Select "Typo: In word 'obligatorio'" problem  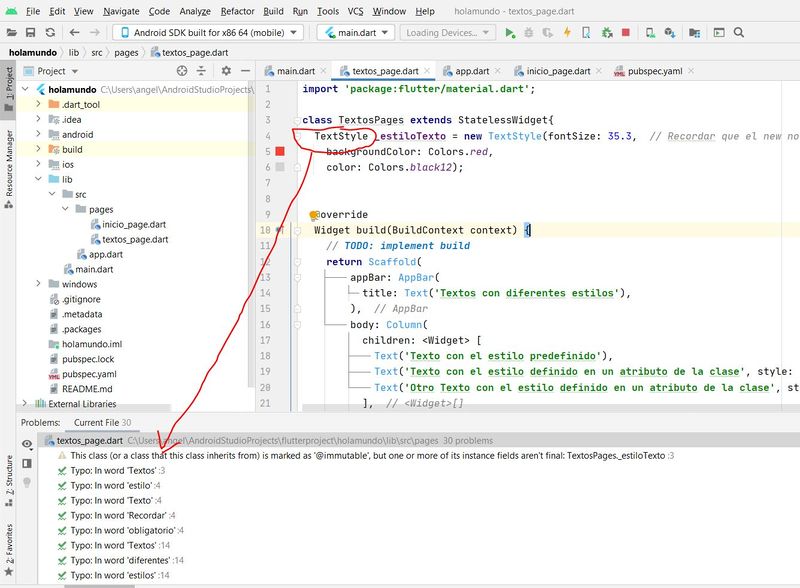121,530
